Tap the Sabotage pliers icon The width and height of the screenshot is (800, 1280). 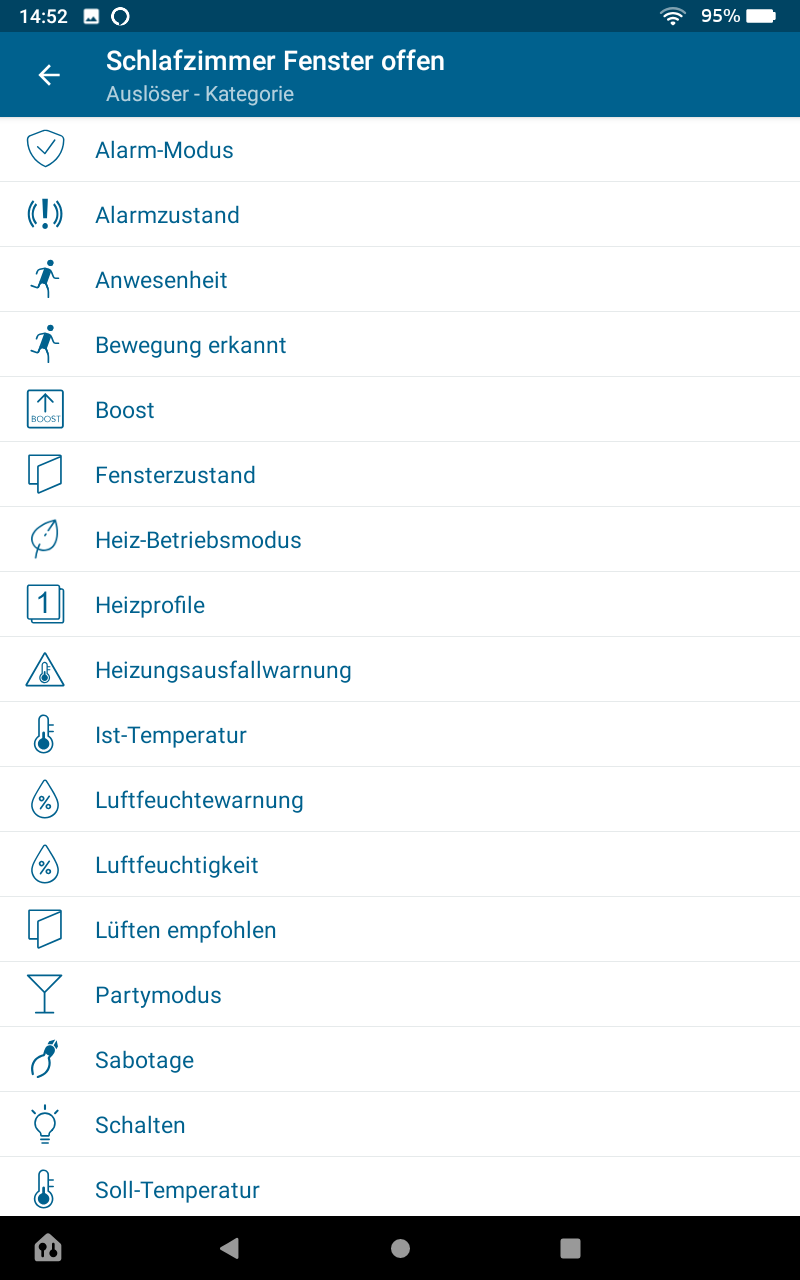[x=45, y=1060]
